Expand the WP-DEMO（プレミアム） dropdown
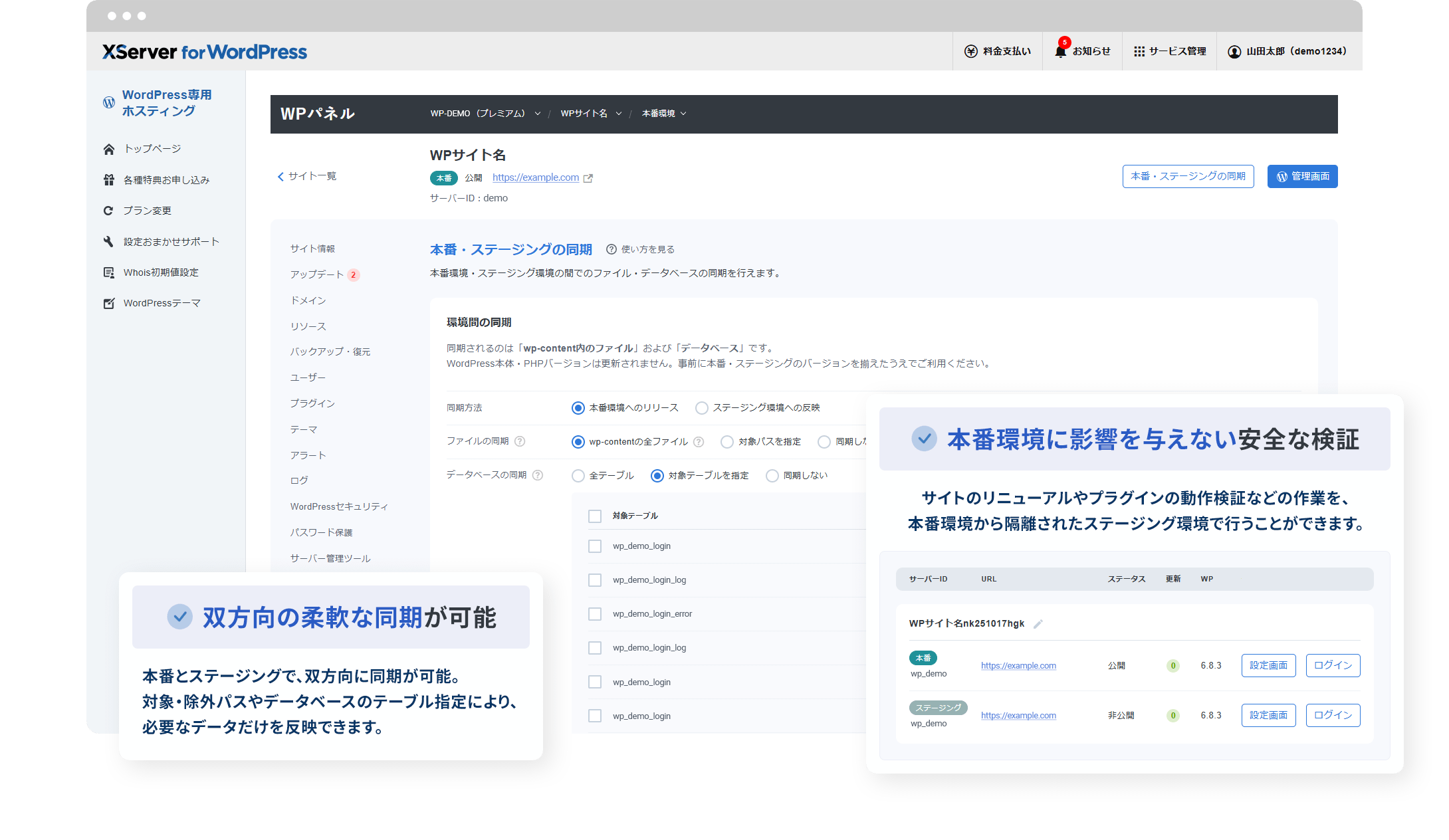1449x840 pixels. click(x=485, y=114)
